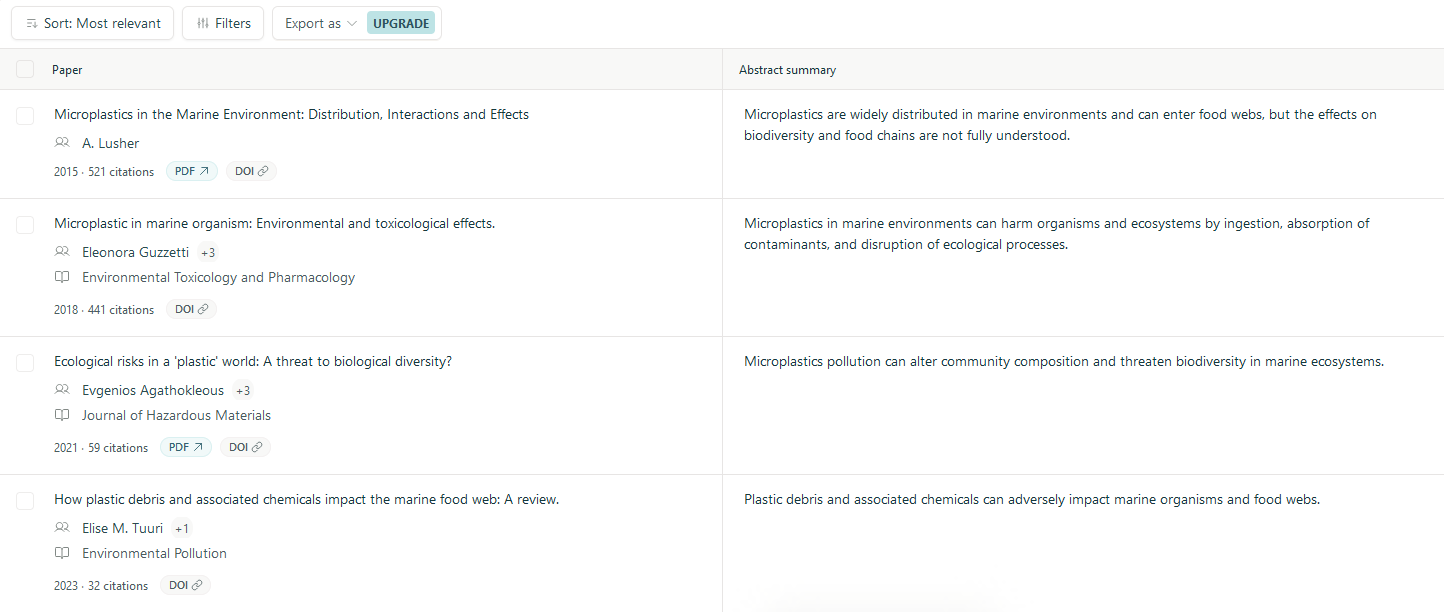
Task: Click journal book icon beside Environmental Pollution
Action: (x=62, y=553)
